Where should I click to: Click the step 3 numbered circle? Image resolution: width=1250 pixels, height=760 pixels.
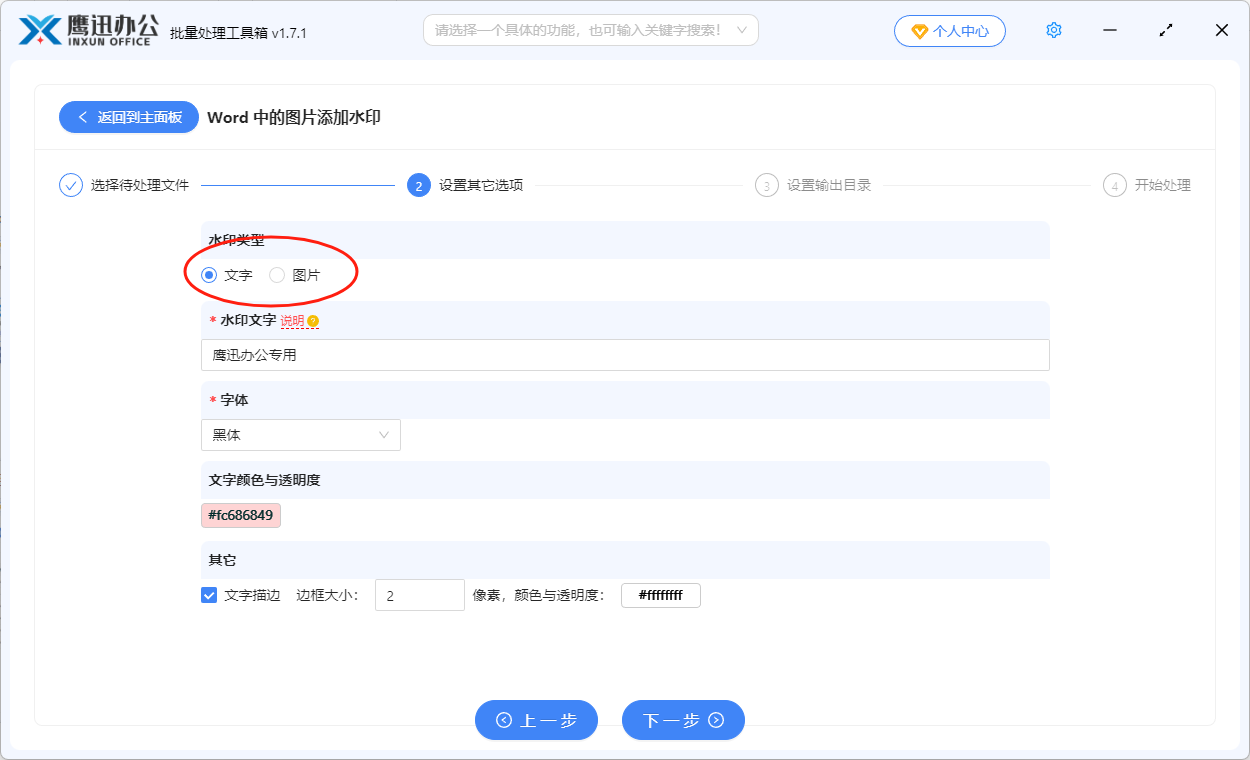tap(766, 186)
